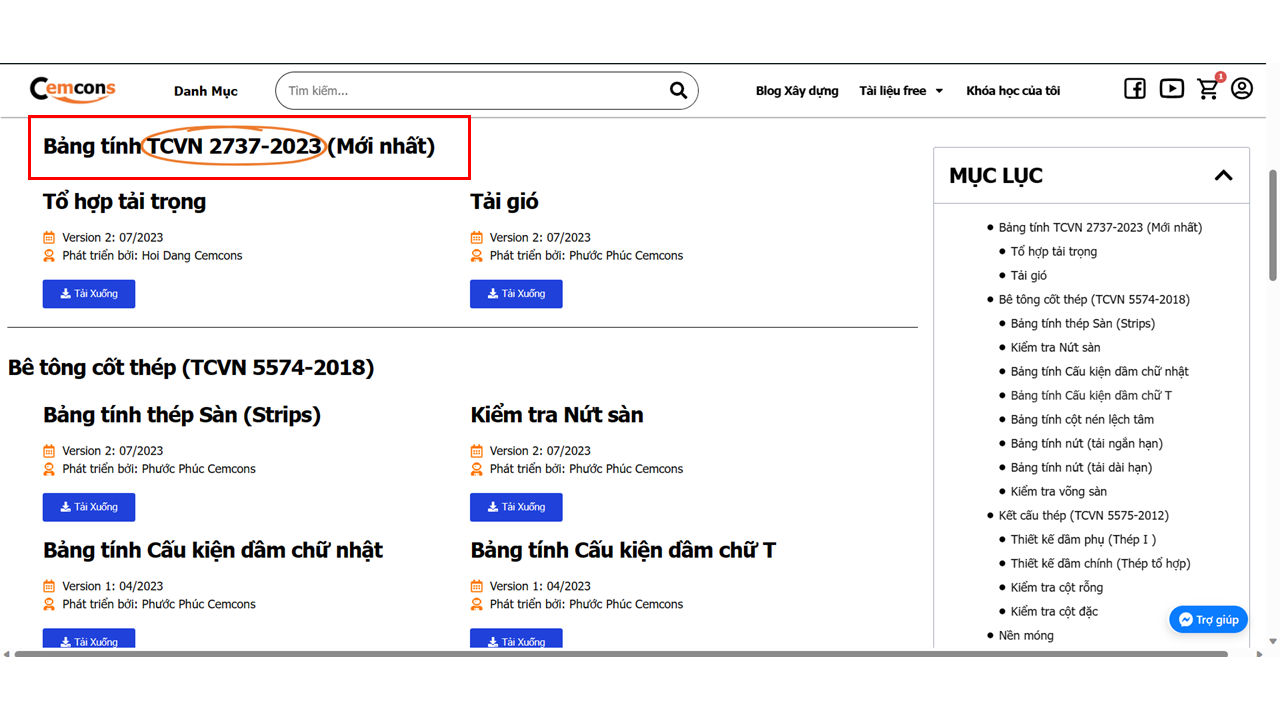Open the Danh Mục menu
Image resolution: width=1280 pixels, height=720 pixels.
click(x=205, y=91)
